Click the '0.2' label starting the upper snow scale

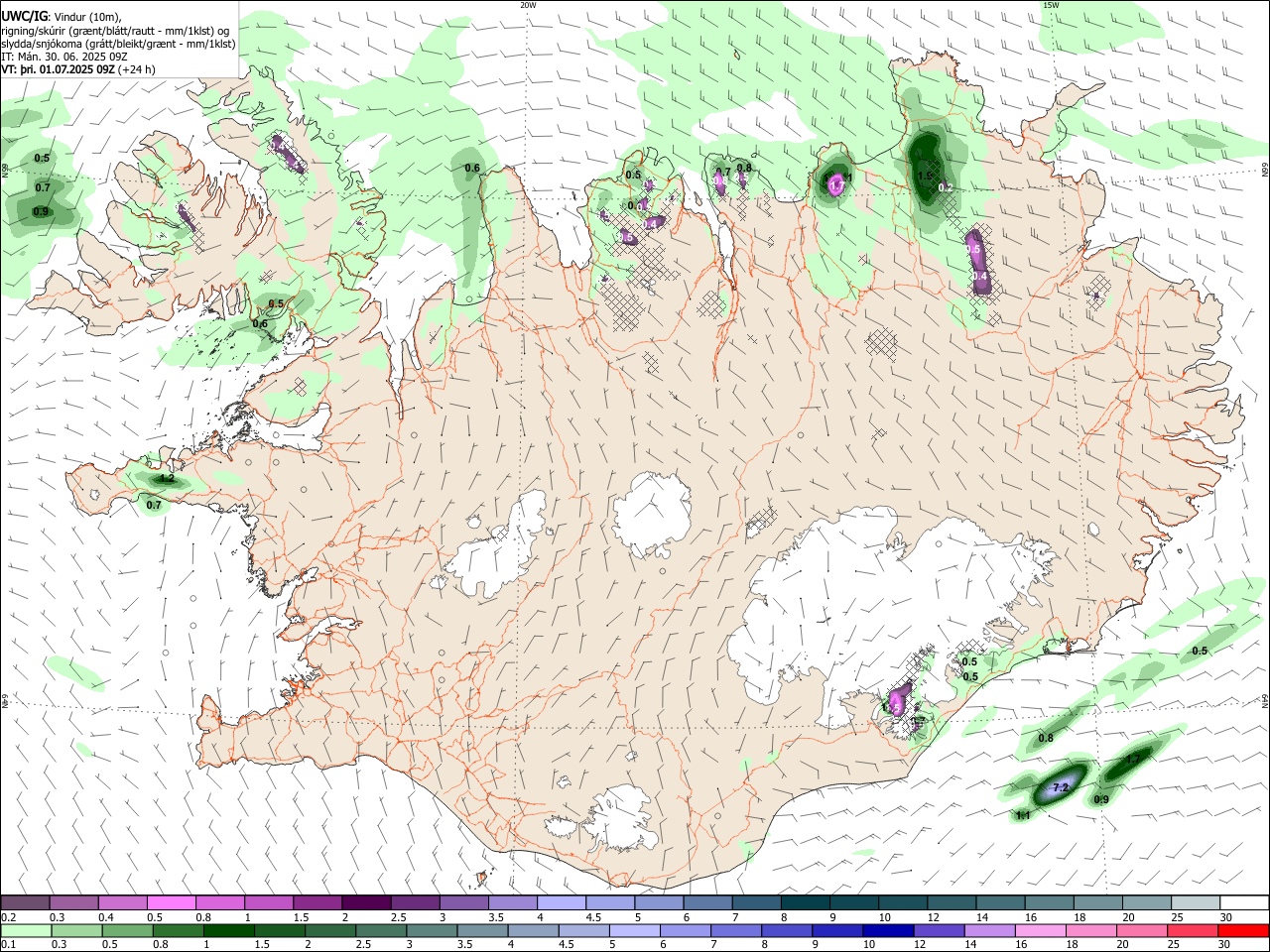pos(8,917)
